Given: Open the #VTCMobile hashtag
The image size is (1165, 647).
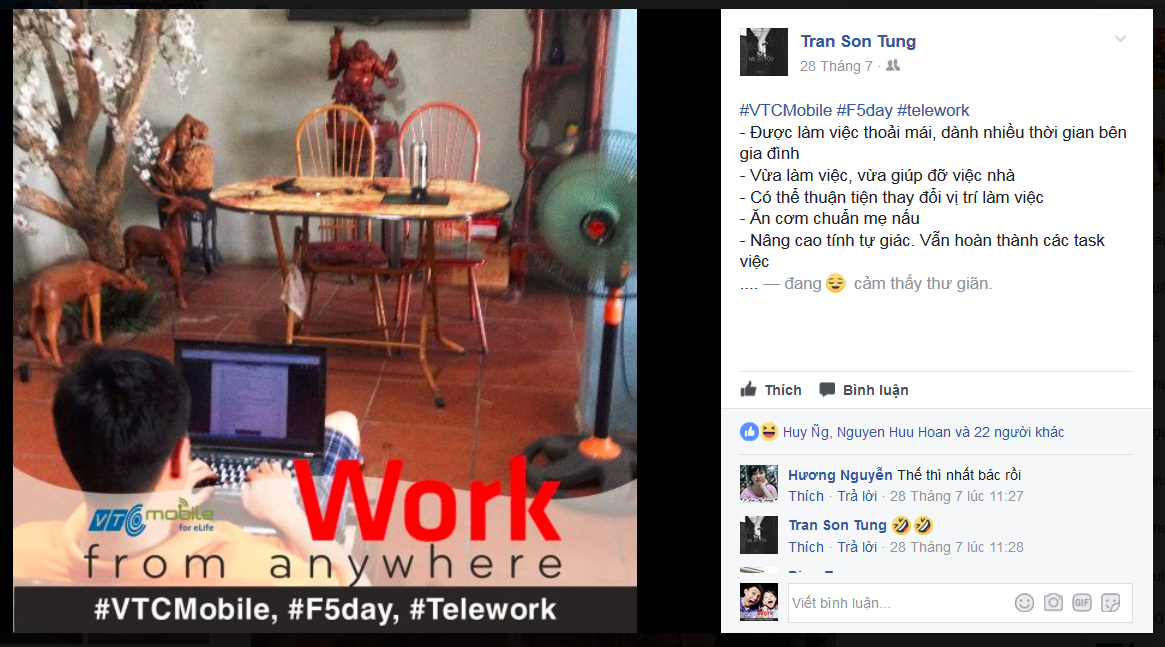Looking at the screenshot, I should point(785,111).
